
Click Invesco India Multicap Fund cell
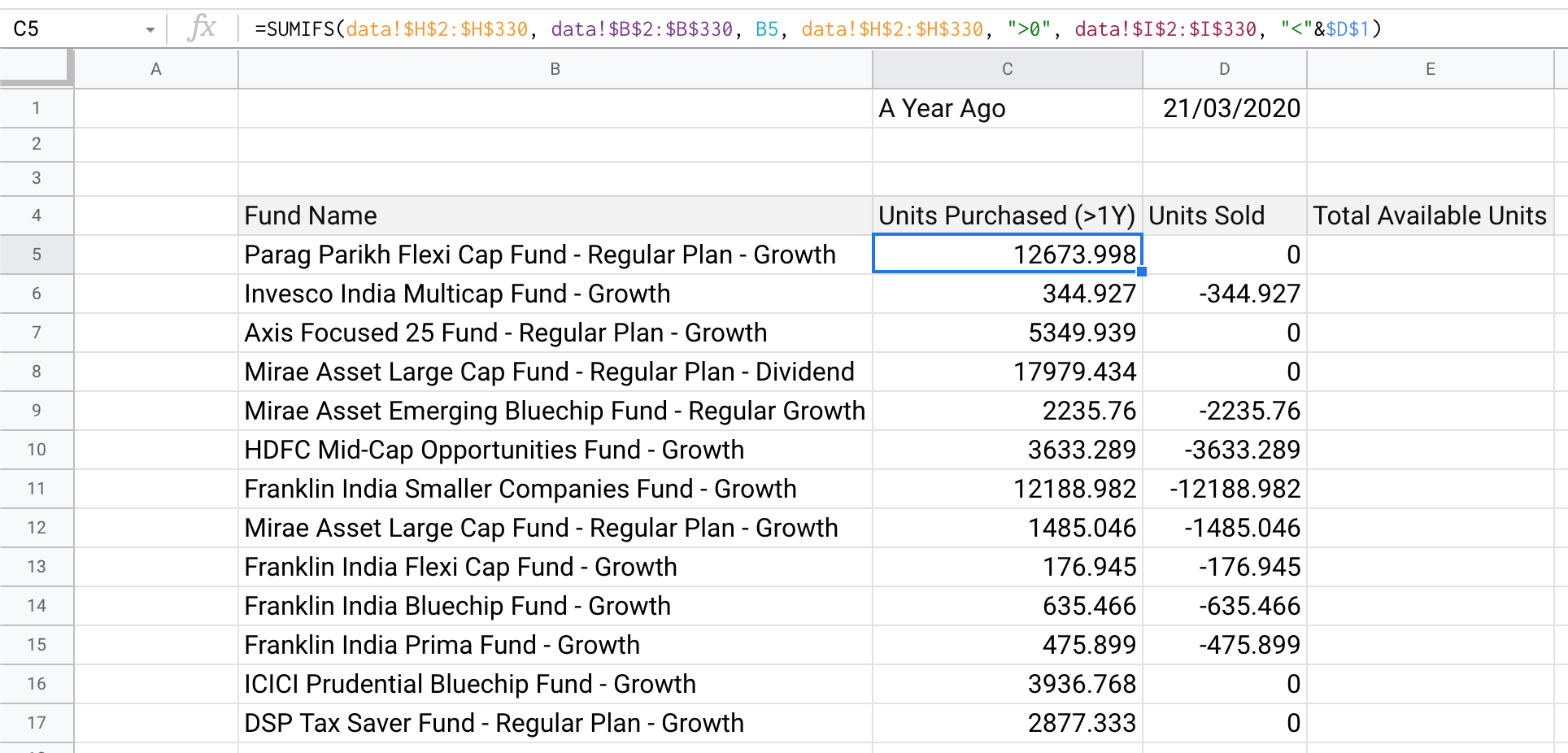tap(555, 294)
